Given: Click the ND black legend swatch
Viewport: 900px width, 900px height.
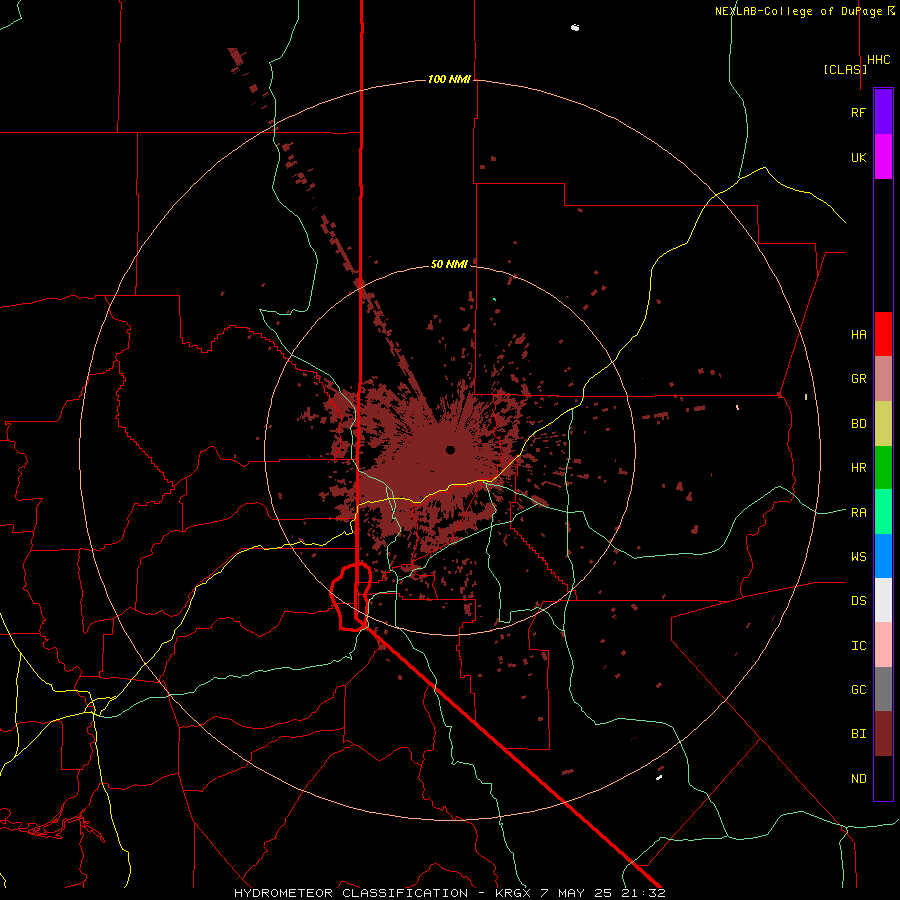Looking at the screenshot, I should 883,778.
